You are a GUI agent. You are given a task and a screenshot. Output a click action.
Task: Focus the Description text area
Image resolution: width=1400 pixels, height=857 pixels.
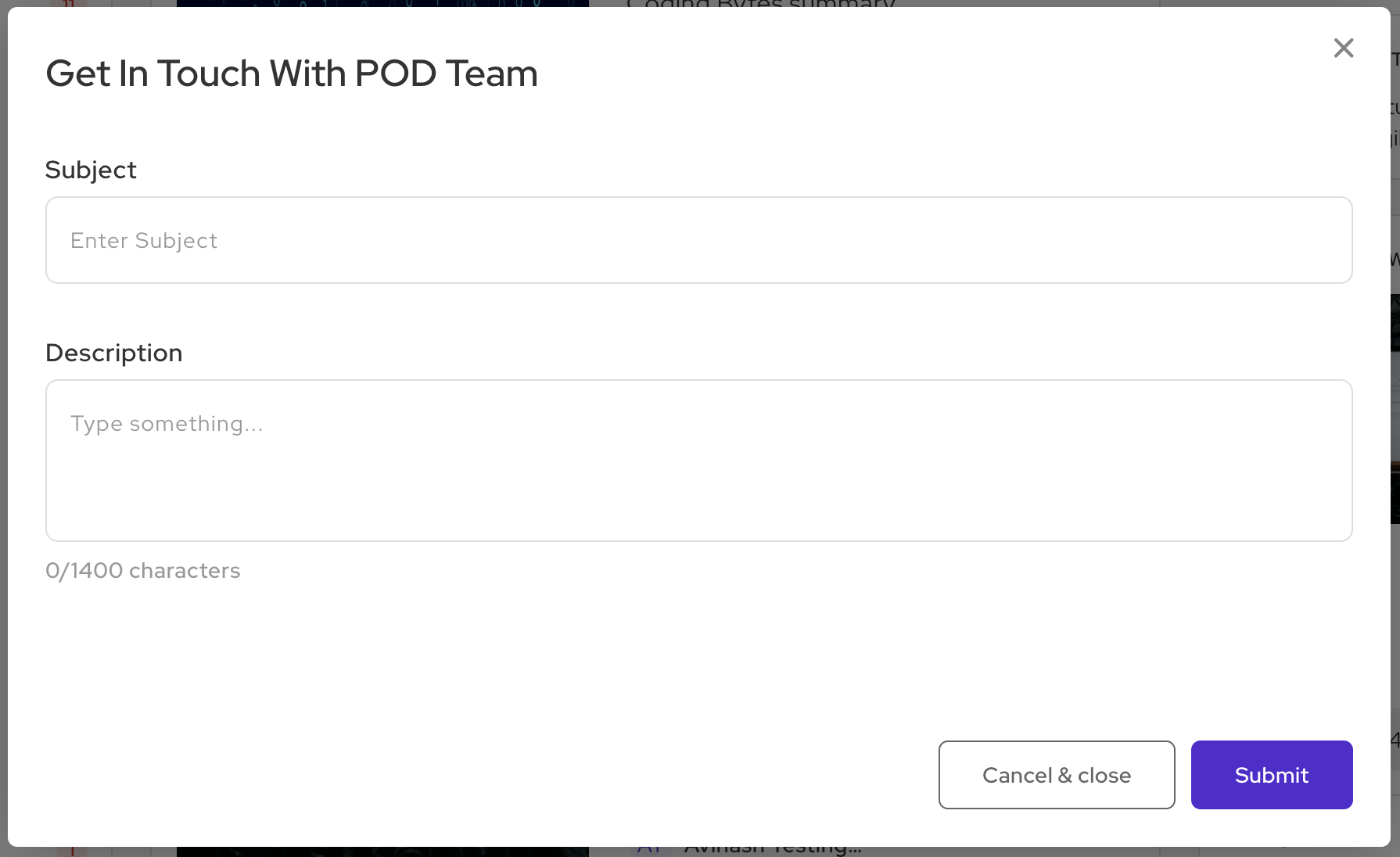pos(699,461)
